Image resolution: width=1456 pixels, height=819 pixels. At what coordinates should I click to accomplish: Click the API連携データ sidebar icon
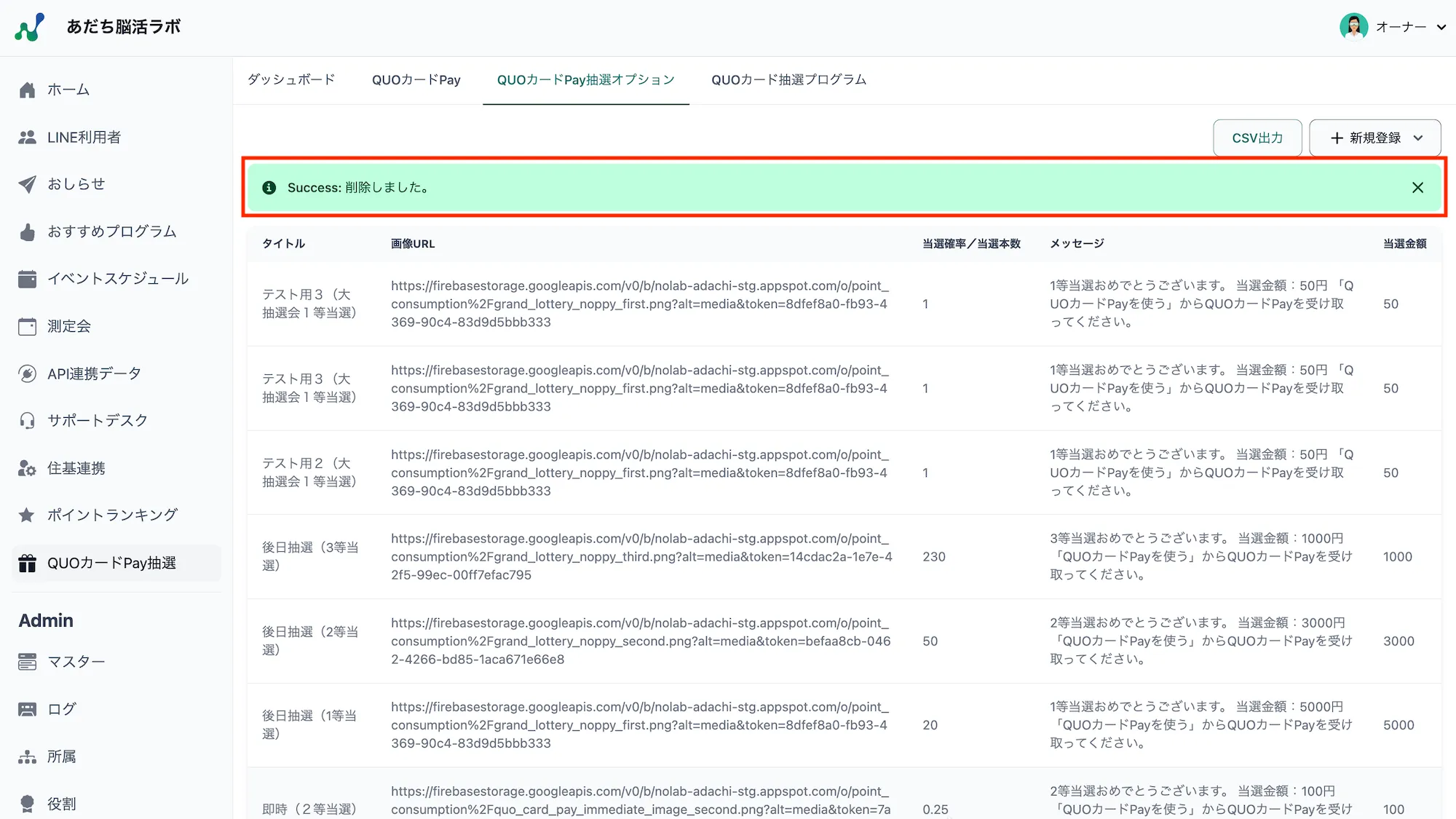point(27,374)
